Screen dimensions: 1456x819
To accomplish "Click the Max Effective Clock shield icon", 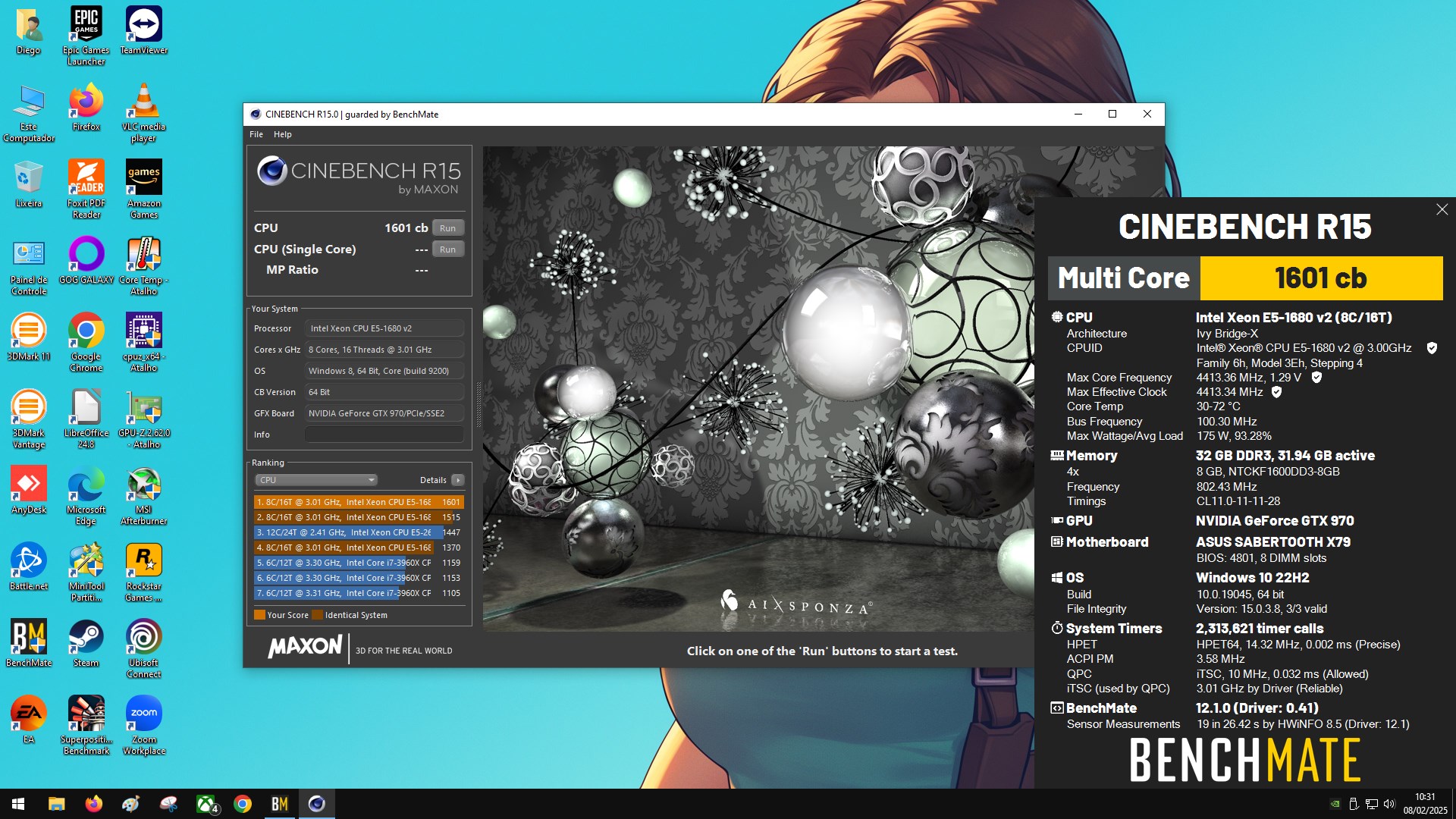I will tap(1276, 392).
